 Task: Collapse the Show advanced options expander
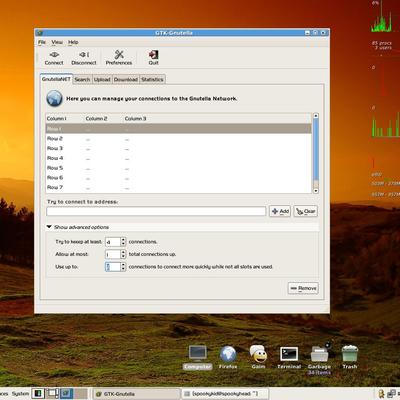click(49, 227)
